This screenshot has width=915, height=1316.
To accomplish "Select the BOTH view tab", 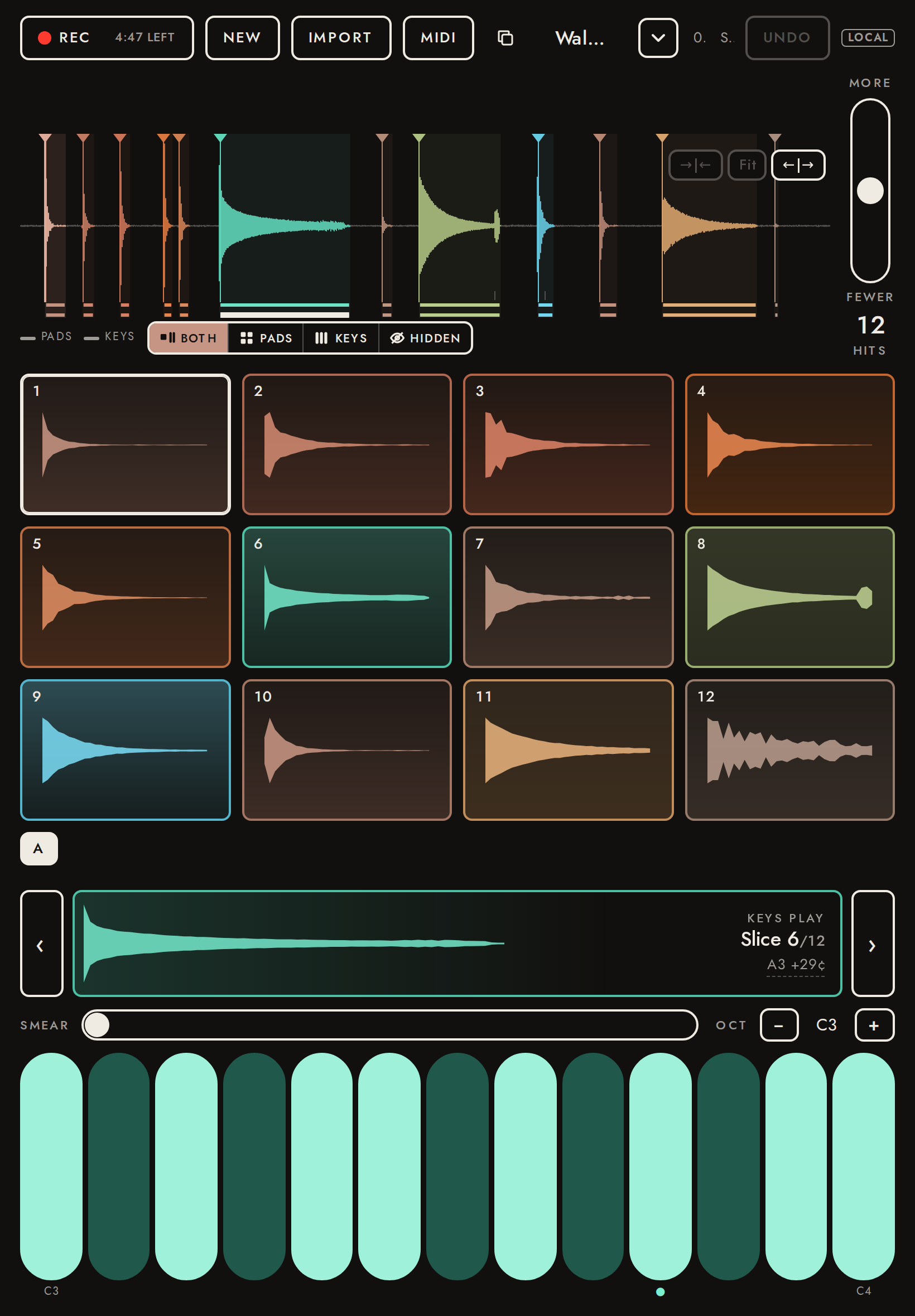I will [x=189, y=338].
